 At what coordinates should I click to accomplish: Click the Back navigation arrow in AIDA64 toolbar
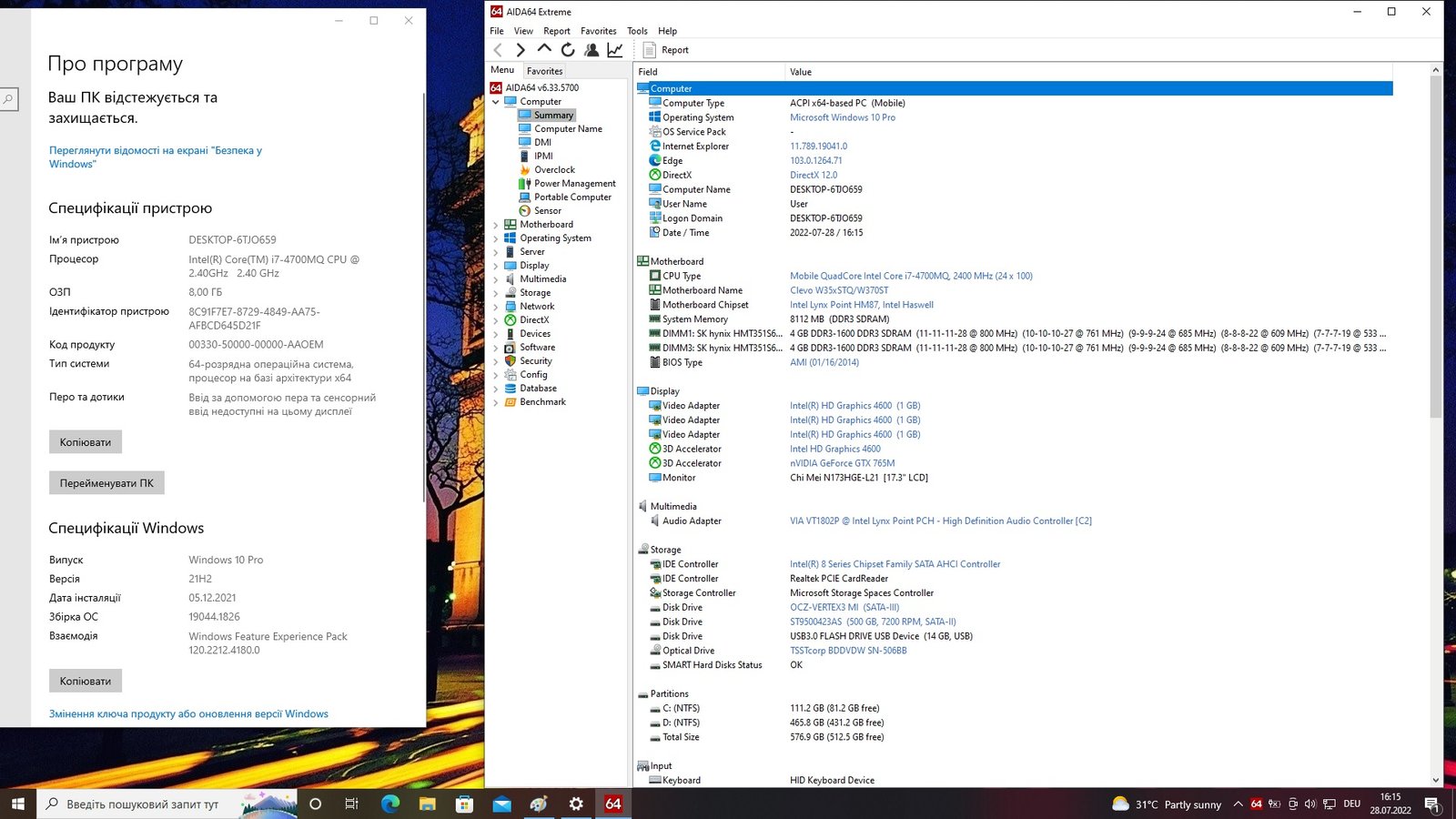point(498,50)
